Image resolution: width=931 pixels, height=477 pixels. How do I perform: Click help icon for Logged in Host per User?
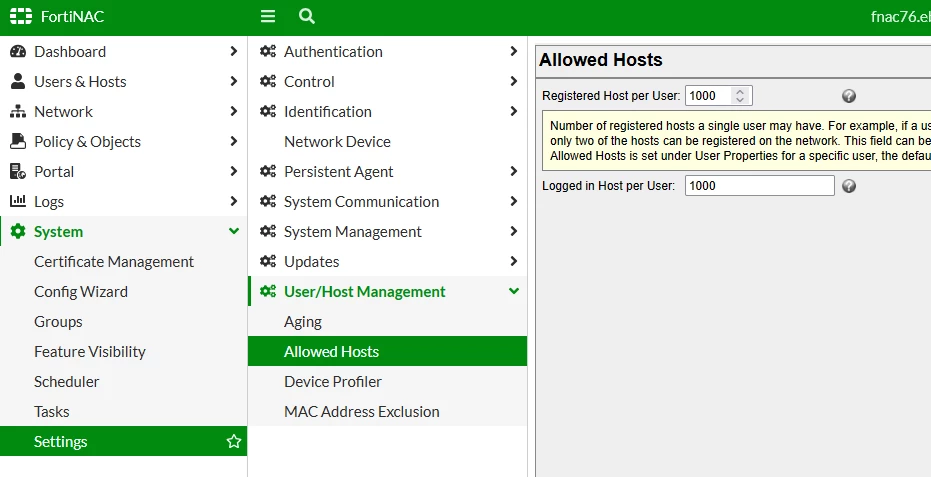(x=849, y=186)
